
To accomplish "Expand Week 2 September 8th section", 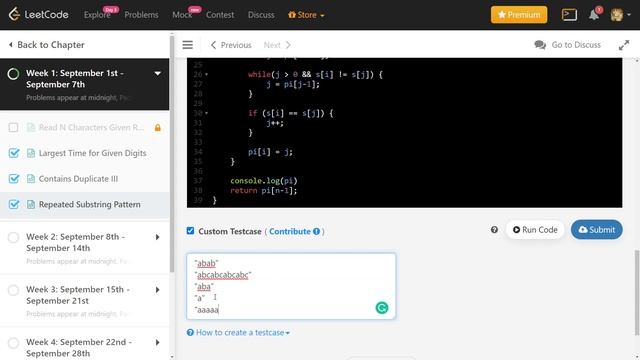I will tap(158, 237).
